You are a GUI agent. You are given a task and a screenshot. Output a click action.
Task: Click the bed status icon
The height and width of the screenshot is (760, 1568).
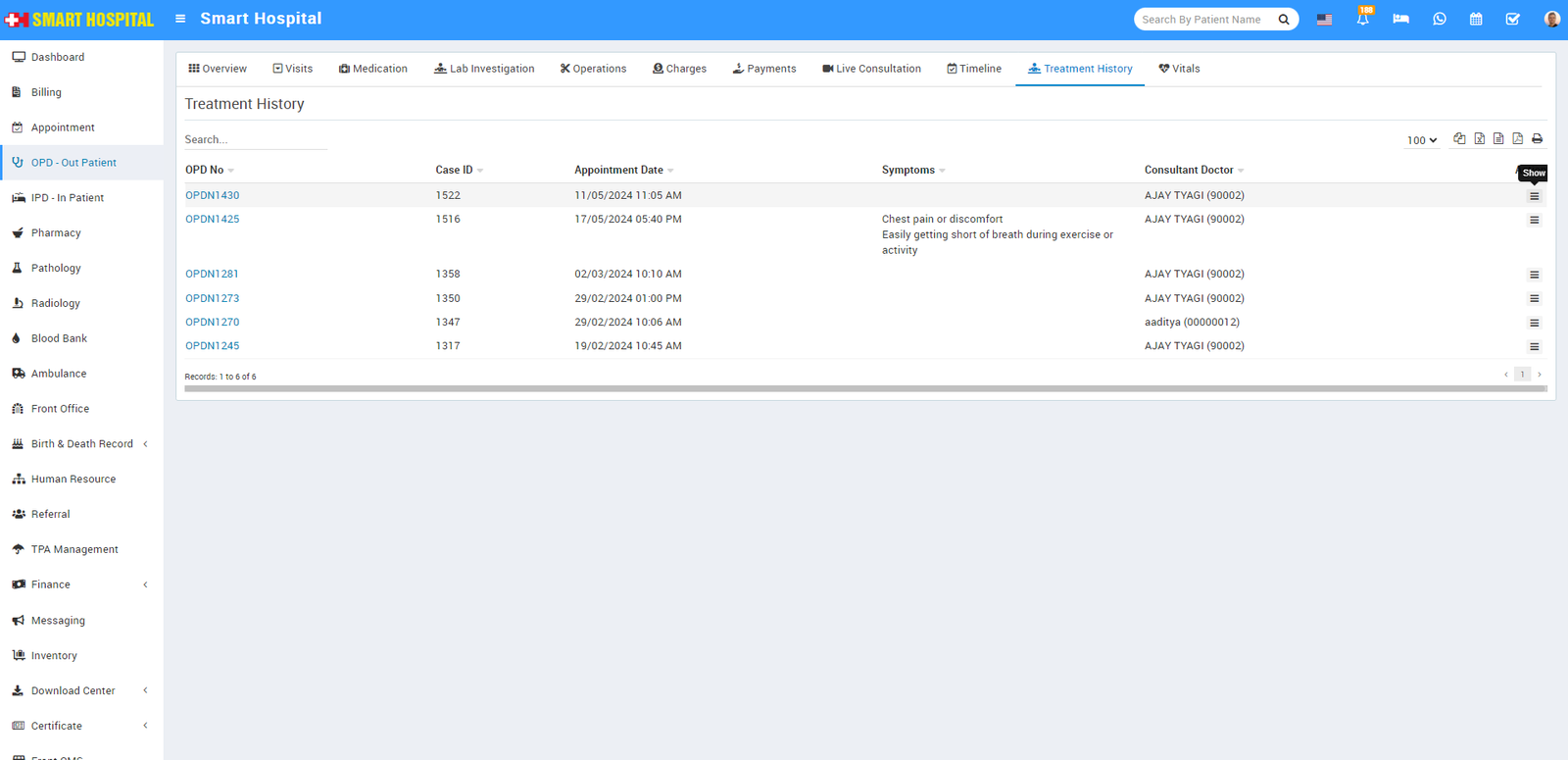point(1400,20)
